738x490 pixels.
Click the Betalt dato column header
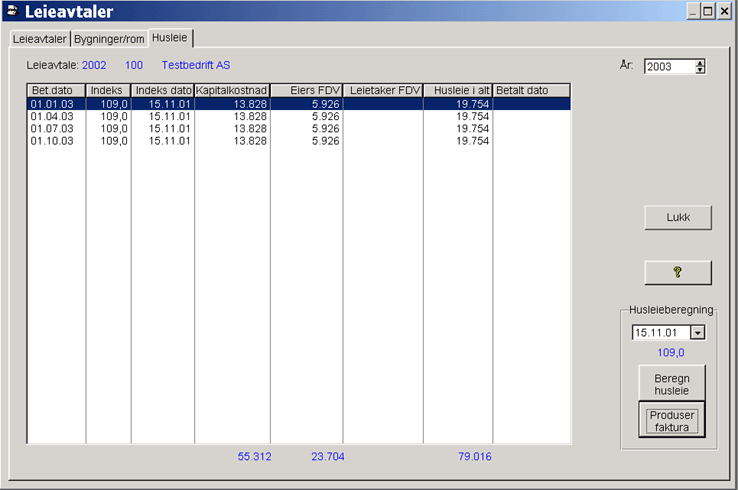coord(531,90)
